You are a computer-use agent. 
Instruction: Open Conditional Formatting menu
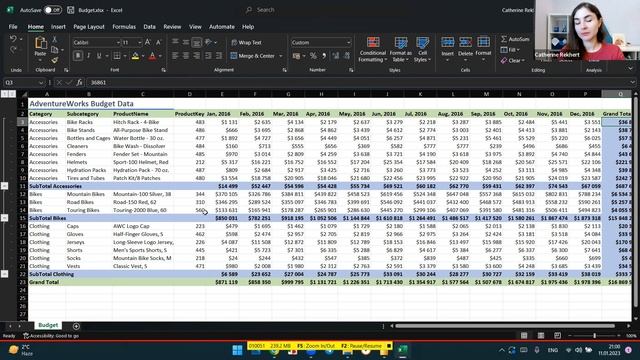click(373, 49)
